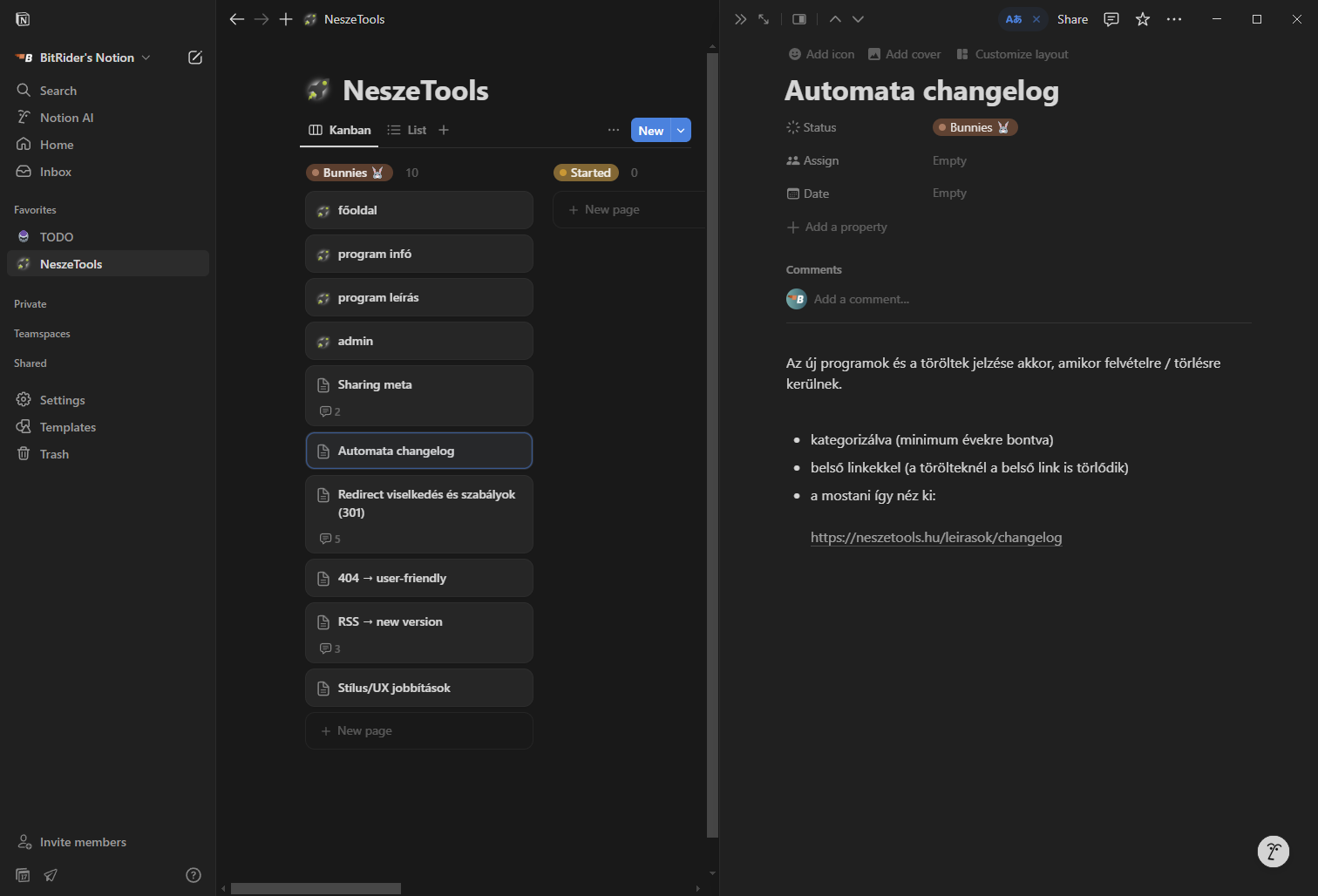Viewport: 1318px width, 896px height.
Task: Open the Status property Bunnies selector
Action: click(x=975, y=127)
